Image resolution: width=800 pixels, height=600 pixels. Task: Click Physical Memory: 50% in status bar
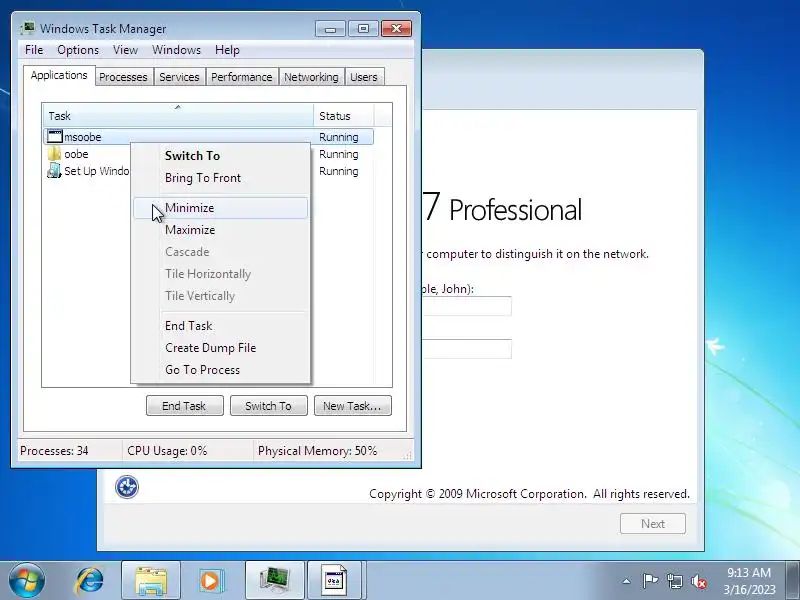click(317, 451)
